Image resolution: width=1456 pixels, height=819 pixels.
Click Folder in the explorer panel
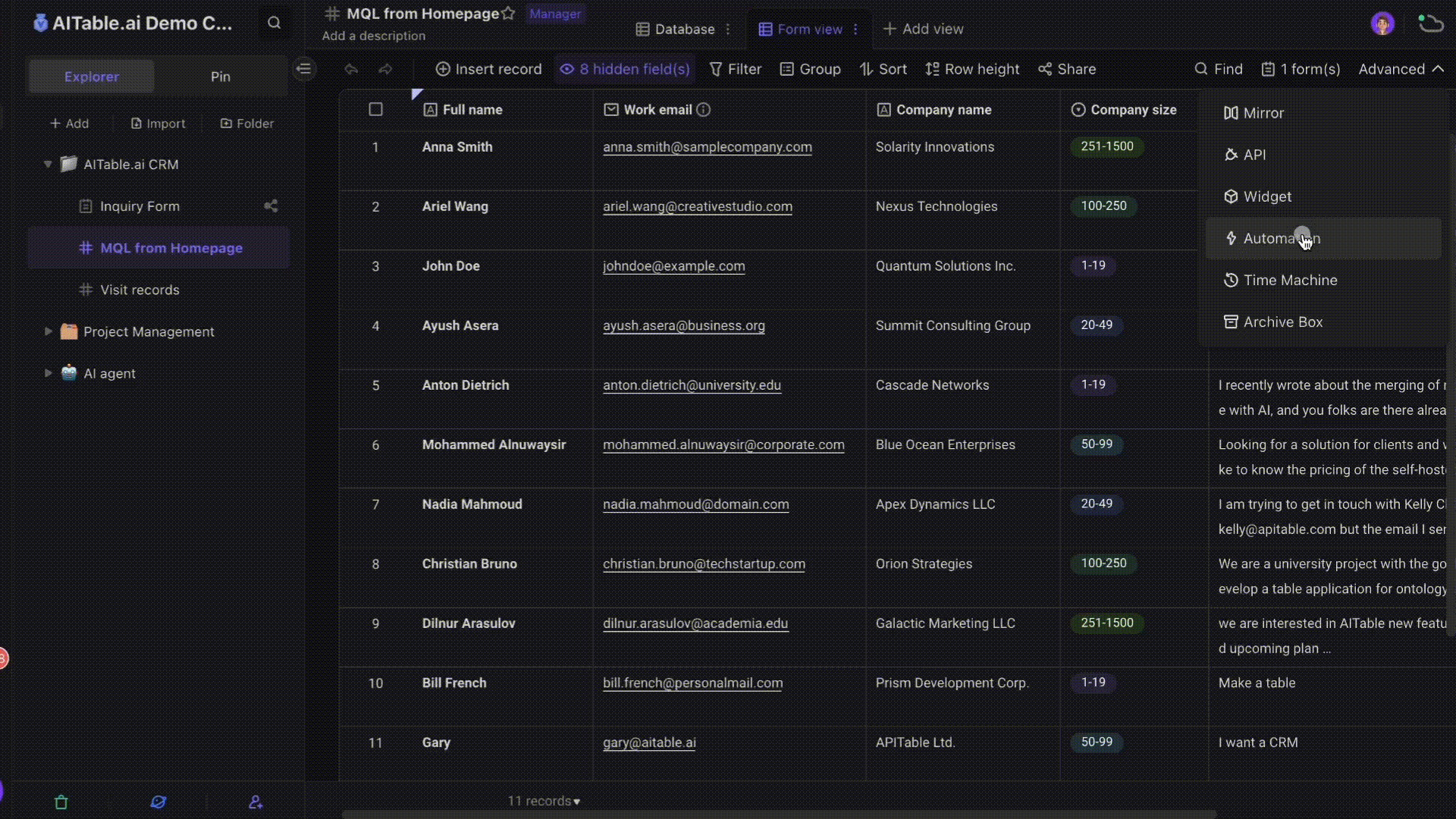click(247, 123)
